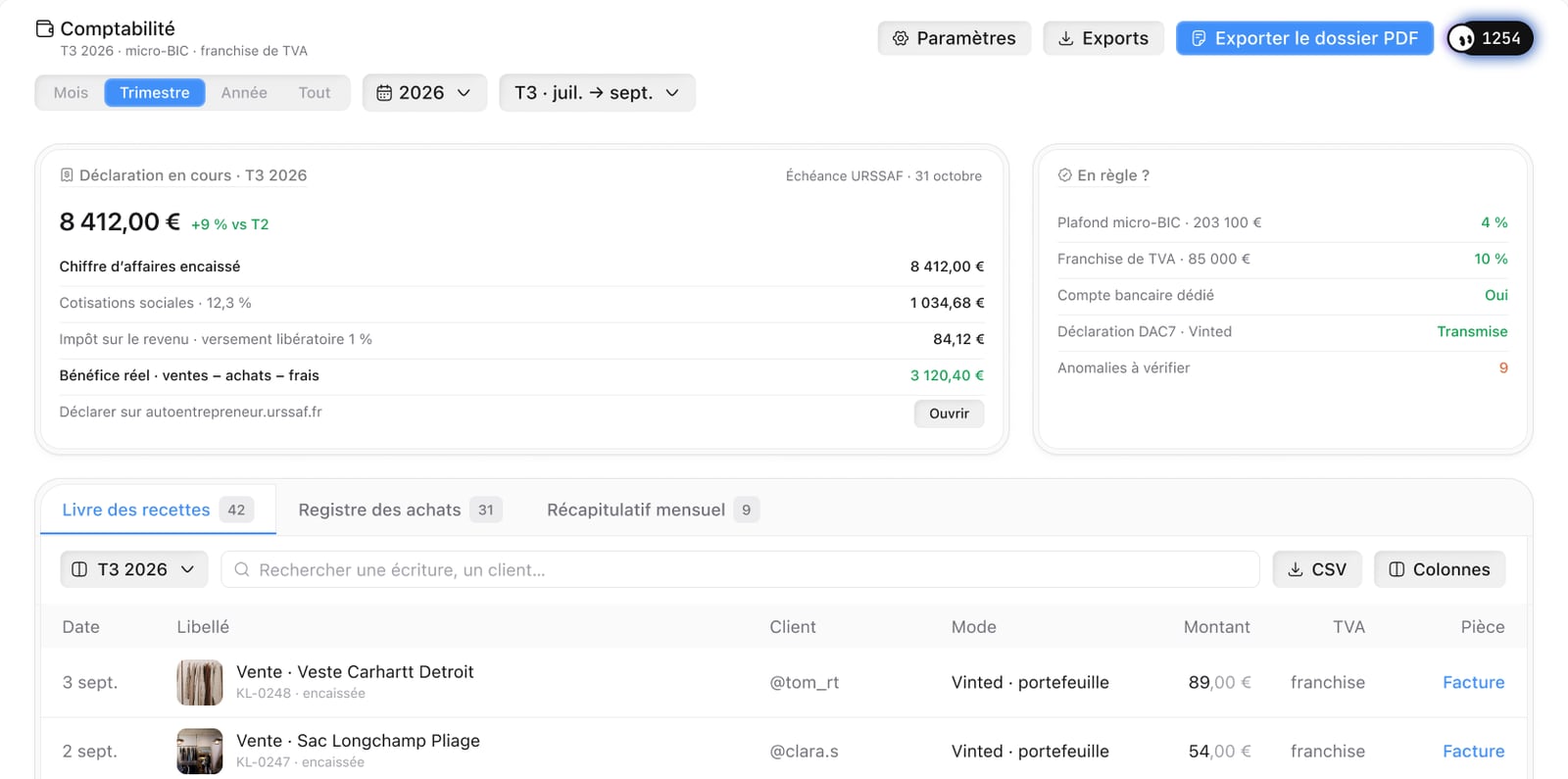This screenshot has height=779, width=1568.
Task: Open Facture for Veste Carhartt Detroit
Action: point(1473,682)
